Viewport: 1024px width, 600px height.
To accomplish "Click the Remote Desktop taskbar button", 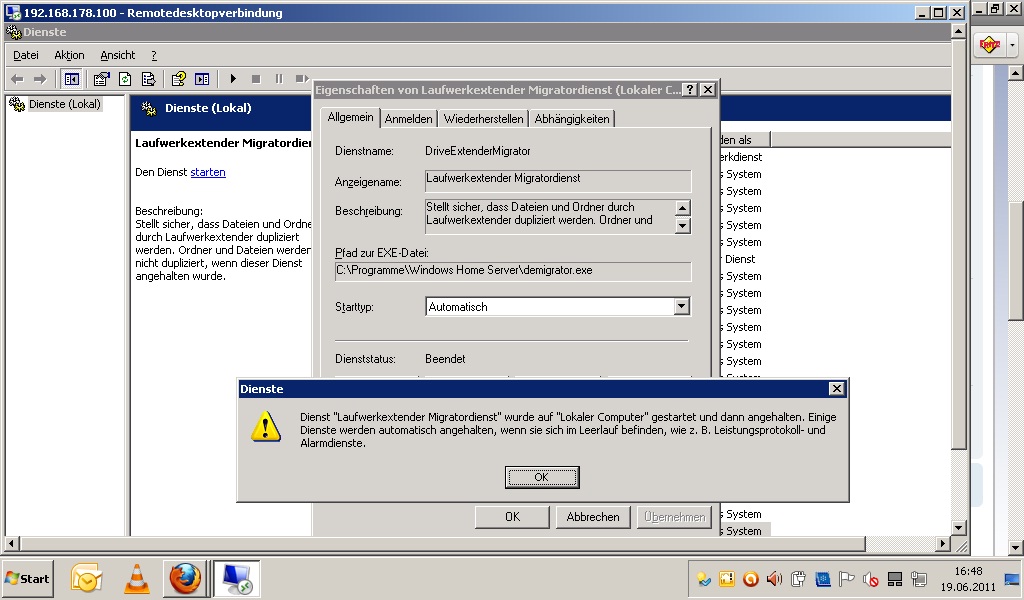I will coord(236,578).
